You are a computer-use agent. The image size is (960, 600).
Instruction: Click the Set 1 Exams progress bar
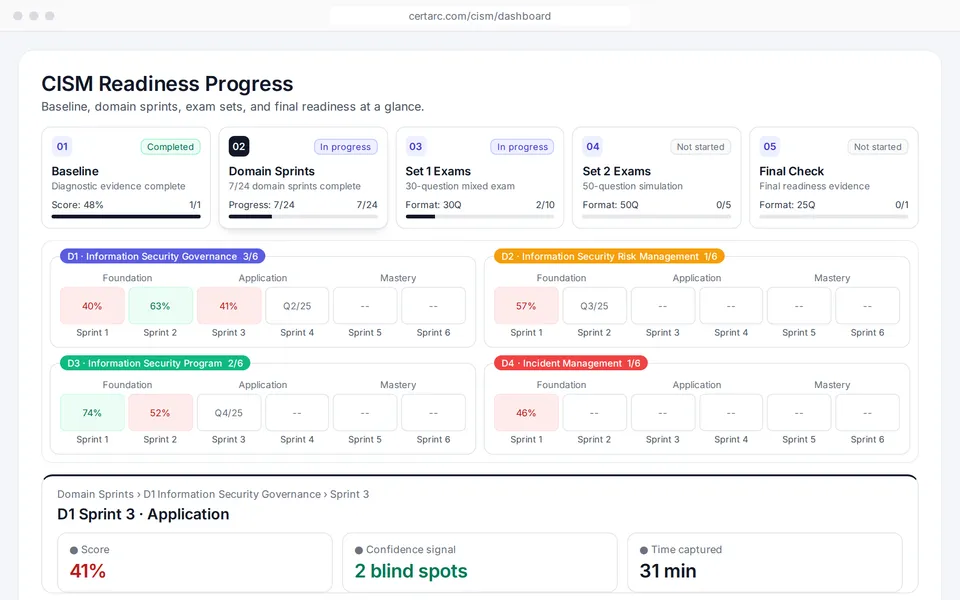click(480, 216)
